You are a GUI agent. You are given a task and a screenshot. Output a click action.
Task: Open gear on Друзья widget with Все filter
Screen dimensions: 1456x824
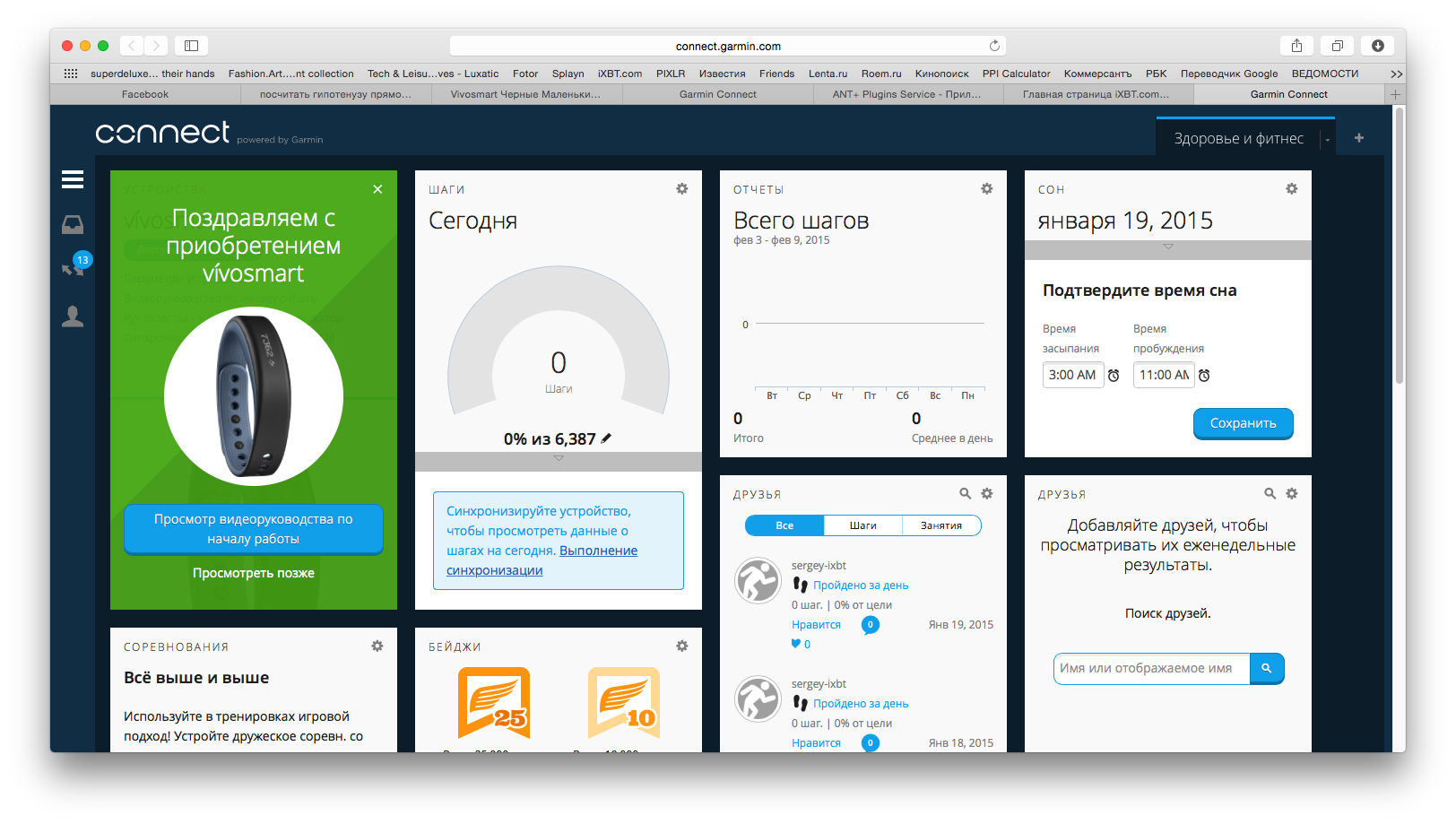click(987, 494)
